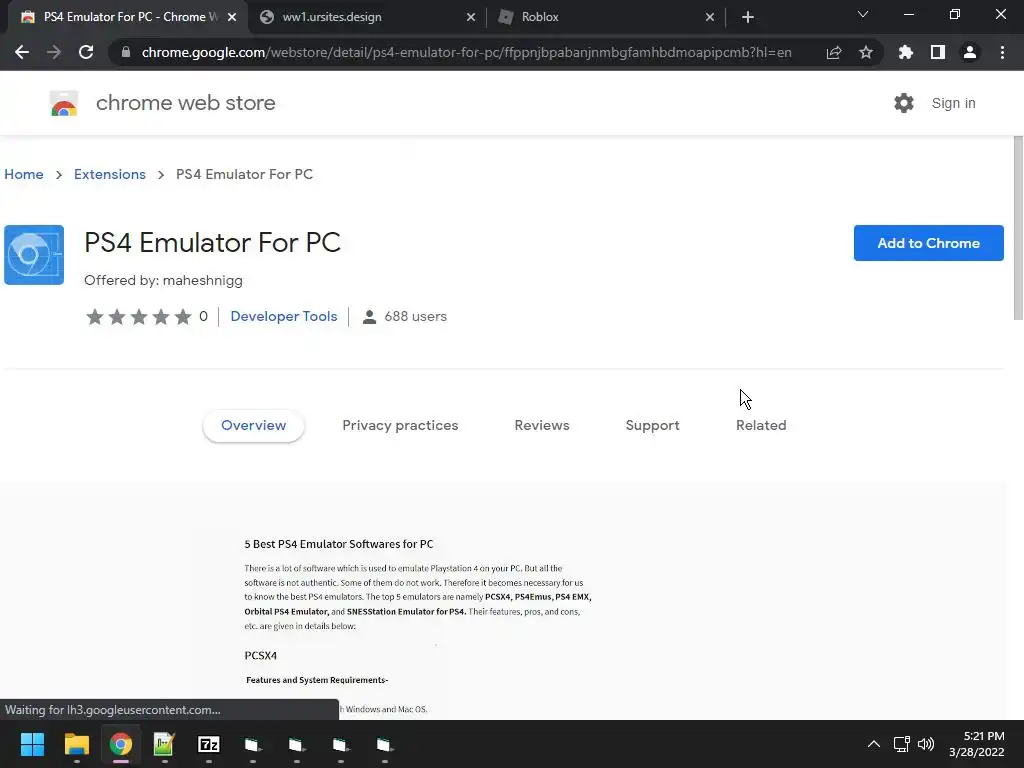
Task: Open the tab search dropdown arrow
Action: coord(863,14)
